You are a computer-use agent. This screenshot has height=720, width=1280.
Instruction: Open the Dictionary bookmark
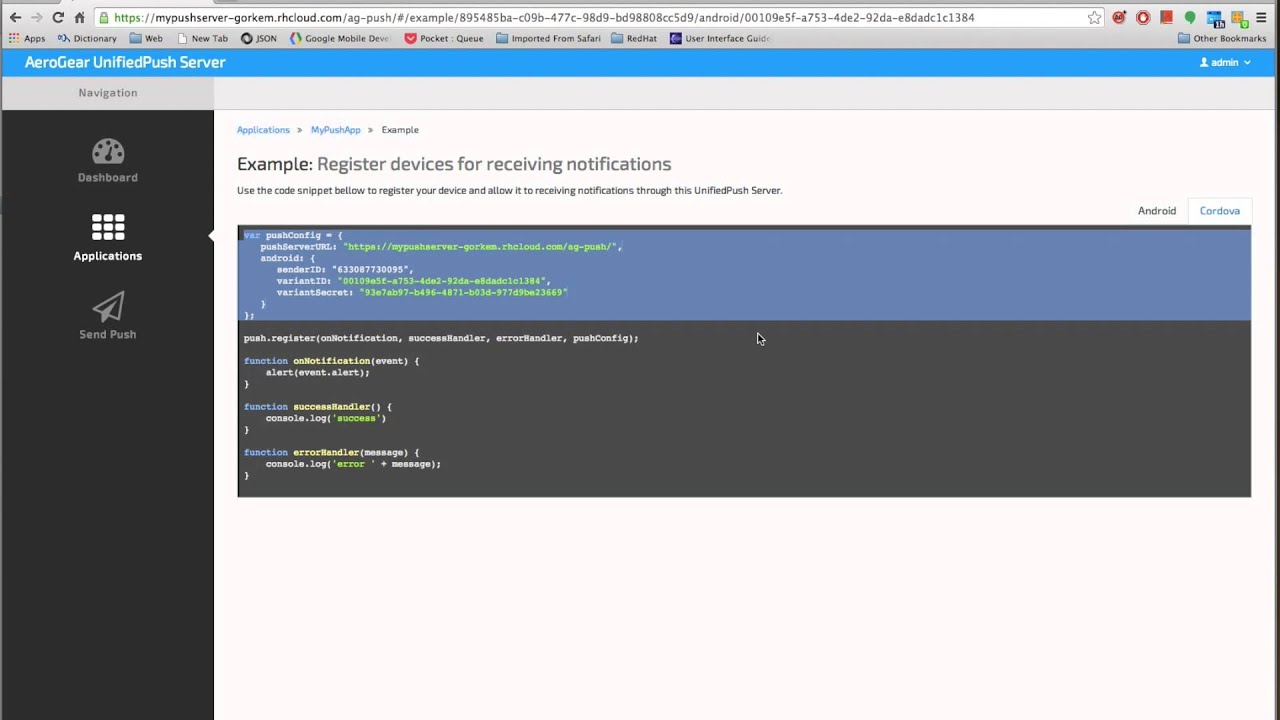(x=87, y=38)
